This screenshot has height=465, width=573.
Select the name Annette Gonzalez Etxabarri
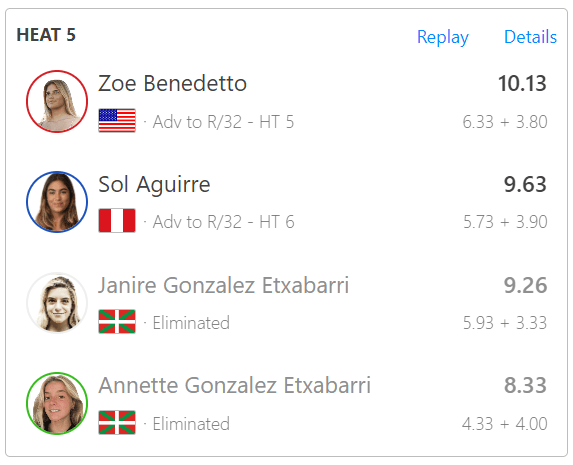pos(235,386)
